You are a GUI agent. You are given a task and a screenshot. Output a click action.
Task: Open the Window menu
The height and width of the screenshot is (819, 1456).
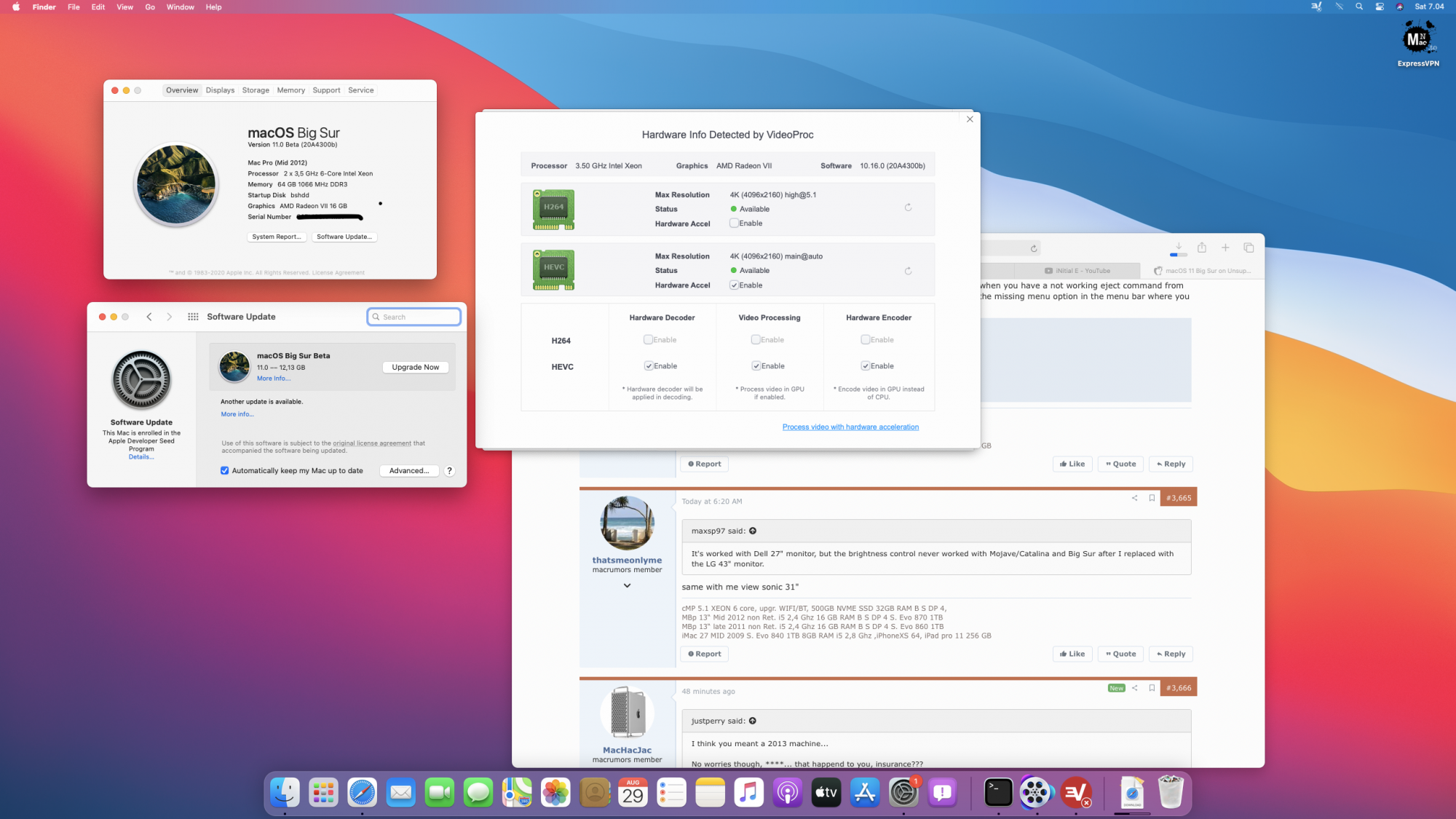click(x=180, y=7)
